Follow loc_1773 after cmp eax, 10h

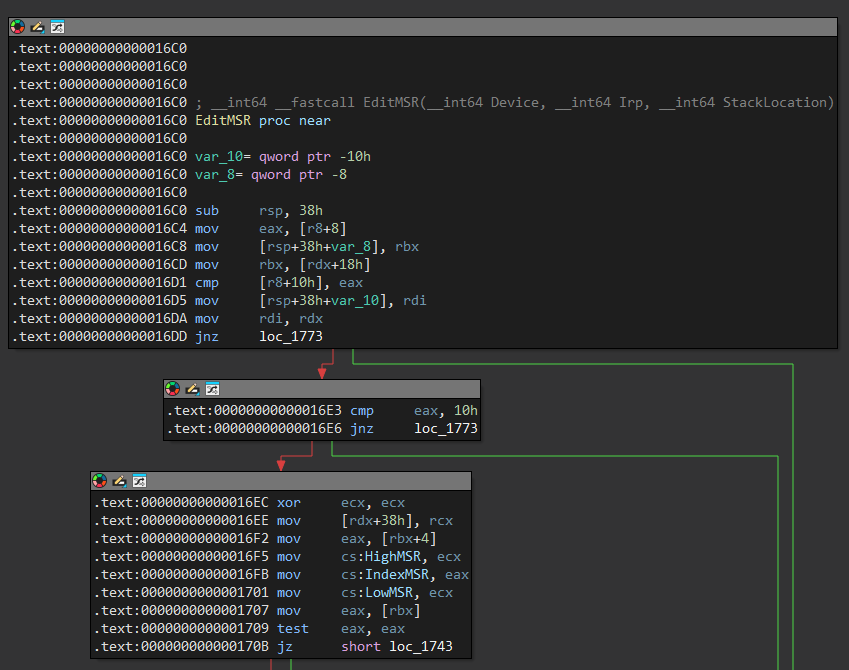coord(445,429)
